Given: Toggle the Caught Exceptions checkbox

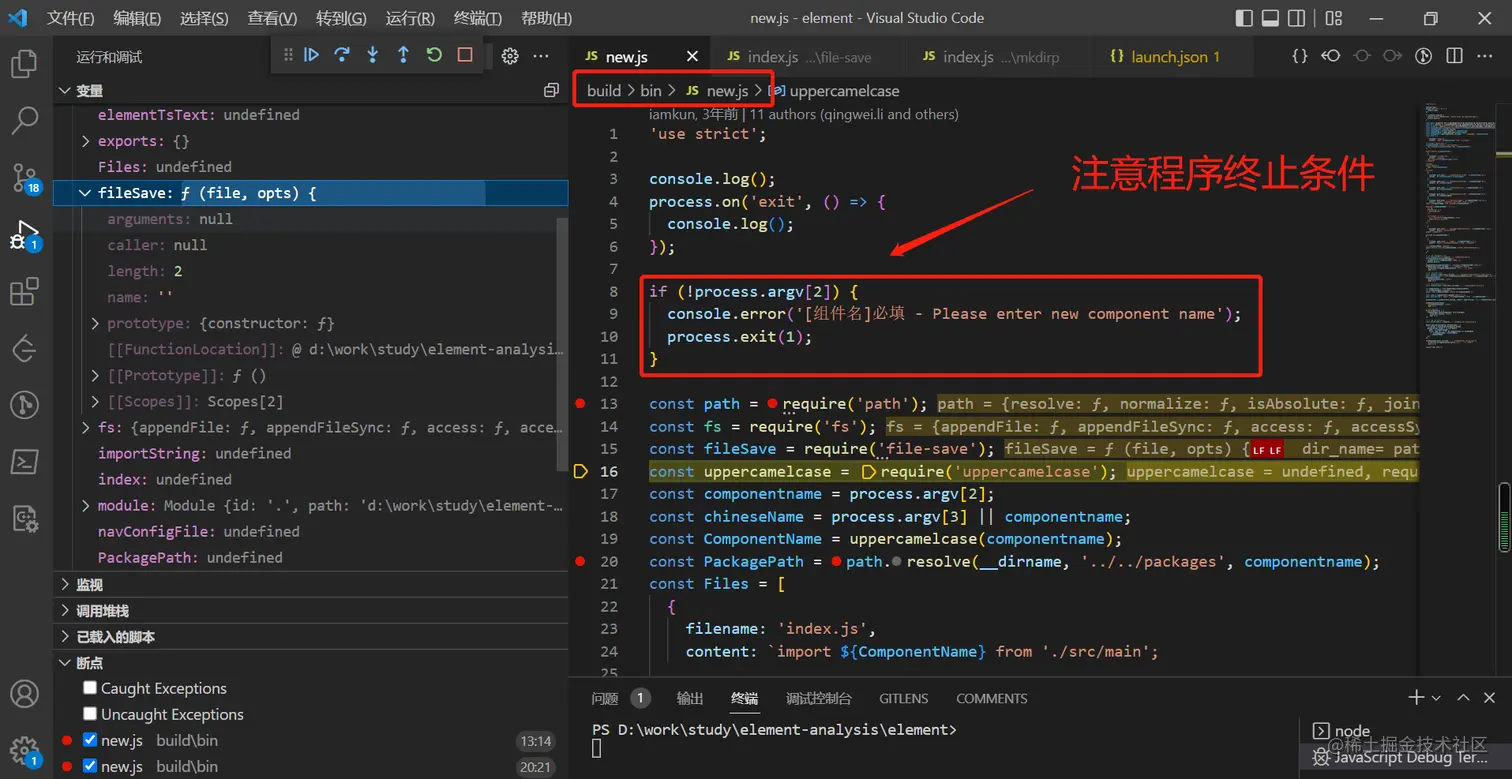Looking at the screenshot, I should pyautogui.click(x=90, y=688).
